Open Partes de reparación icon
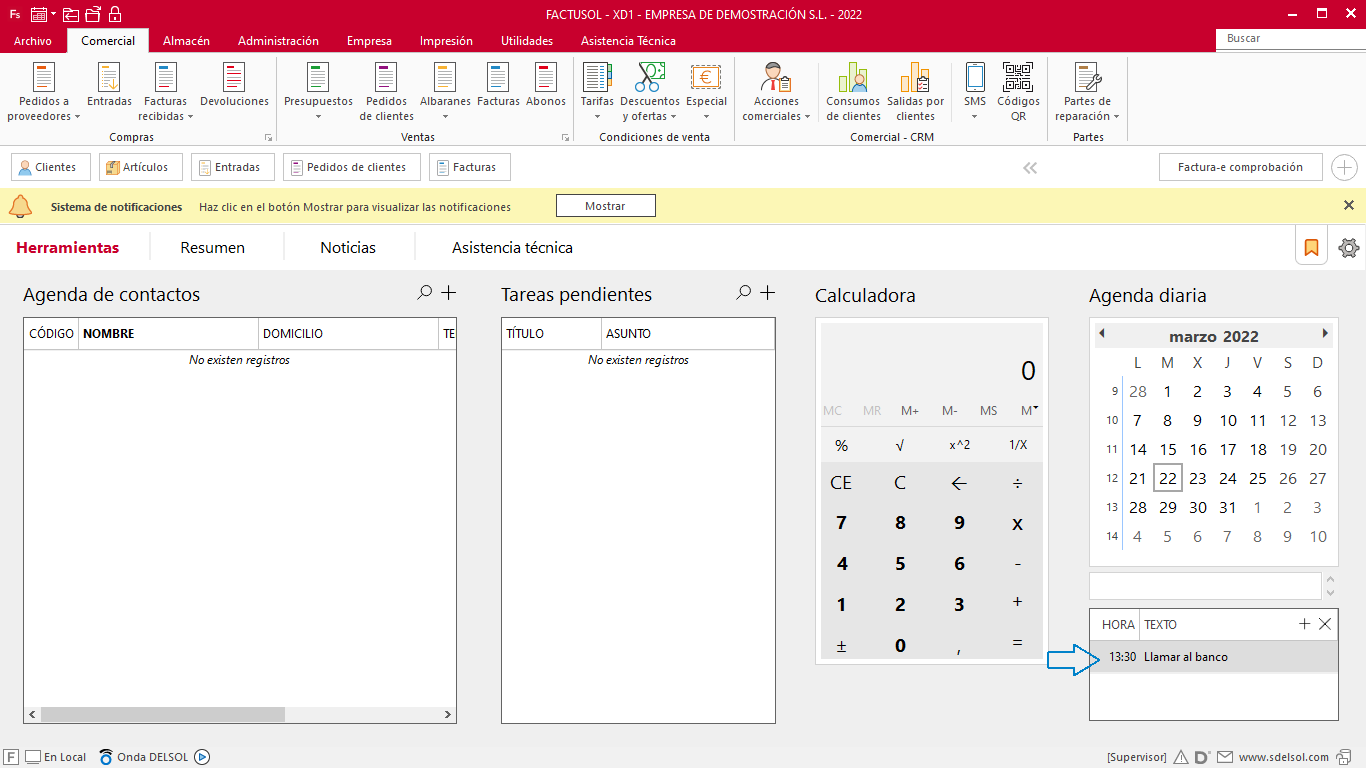This screenshot has height=768, width=1366. (x=1087, y=91)
